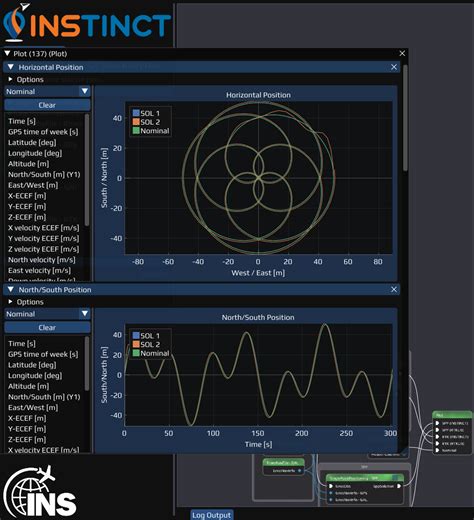This screenshot has width=474, height=520.
Task: Expand Options under Horizontal Position
Action: pyautogui.click(x=10, y=79)
